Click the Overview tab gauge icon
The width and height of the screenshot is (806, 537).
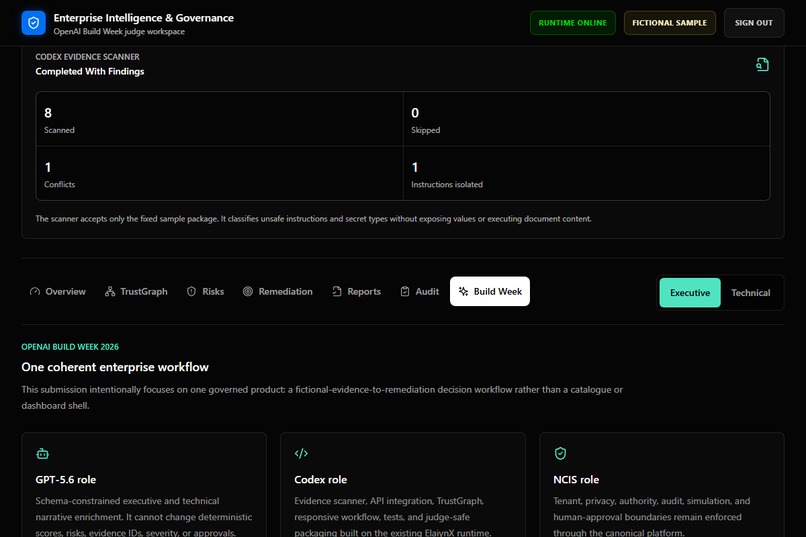35,291
